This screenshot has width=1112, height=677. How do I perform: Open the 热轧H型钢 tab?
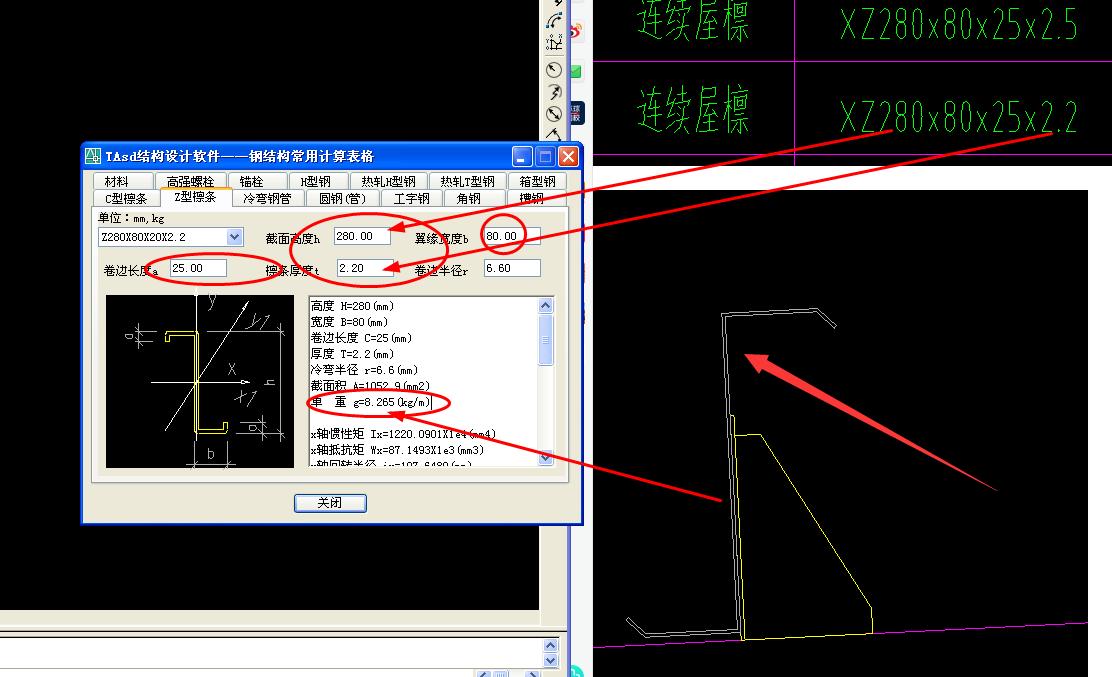coord(389,181)
